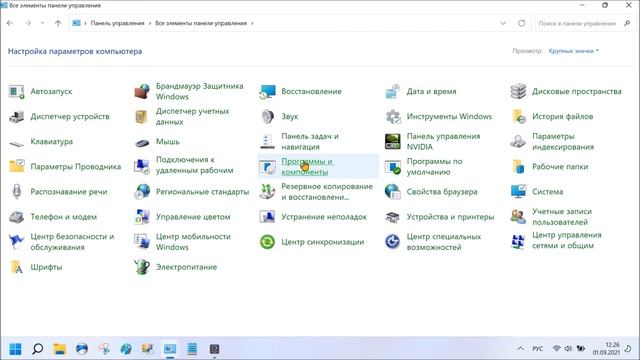The height and width of the screenshot is (360, 640).
Task: Open Центр синхронизации green icon
Action: click(267, 242)
